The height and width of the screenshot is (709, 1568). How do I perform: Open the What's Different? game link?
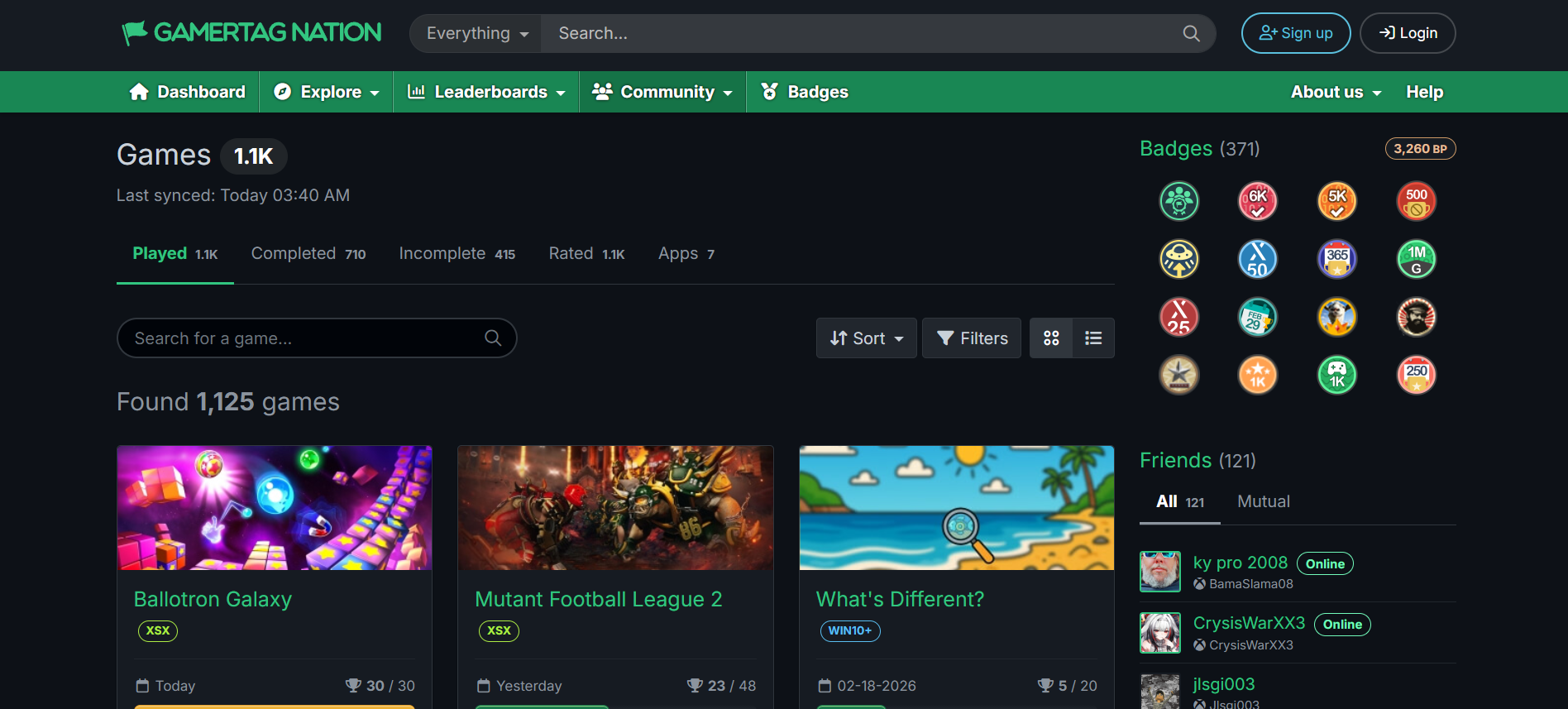click(x=900, y=599)
